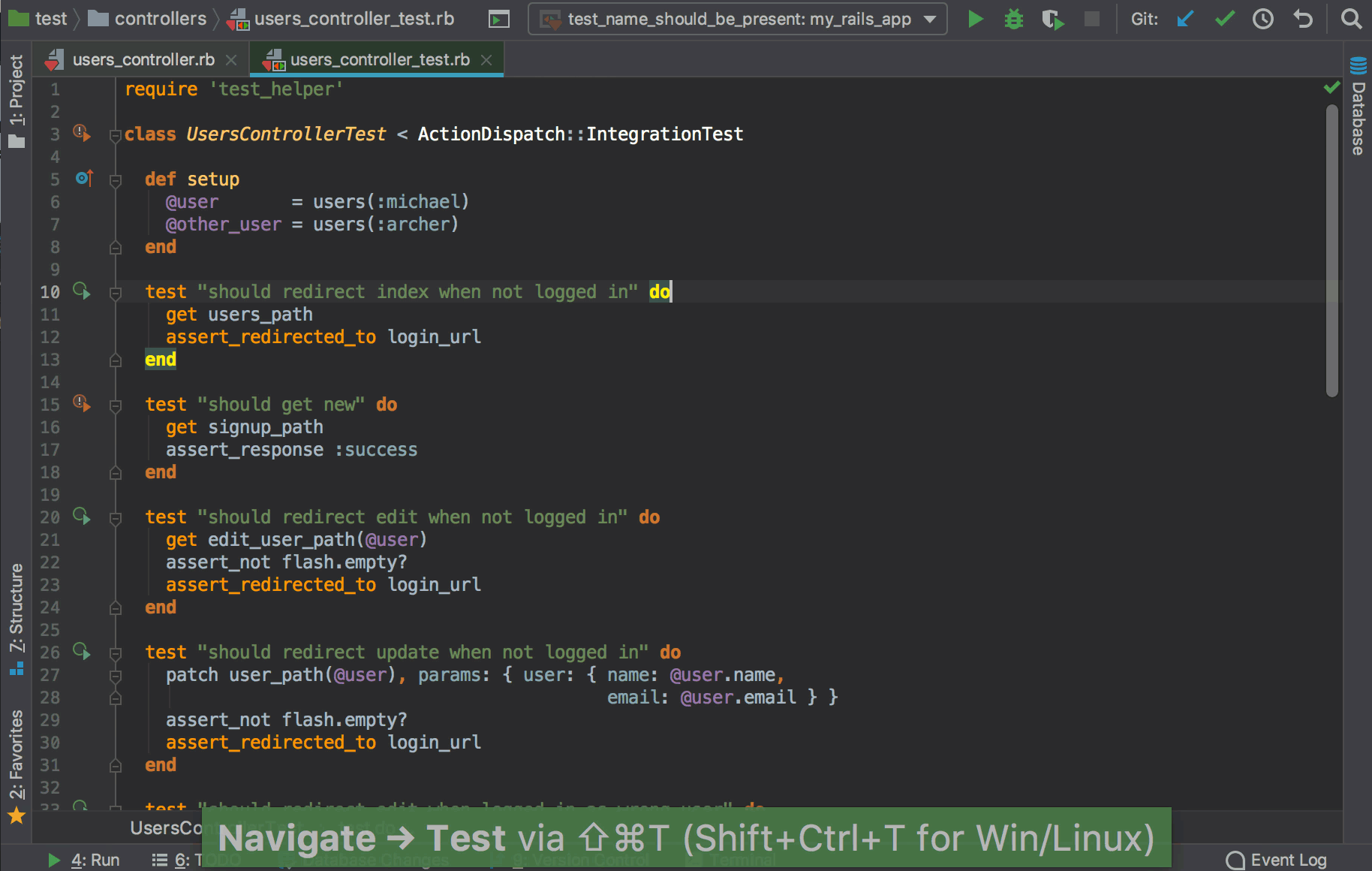Collapse test block fold on line 10

116,294
